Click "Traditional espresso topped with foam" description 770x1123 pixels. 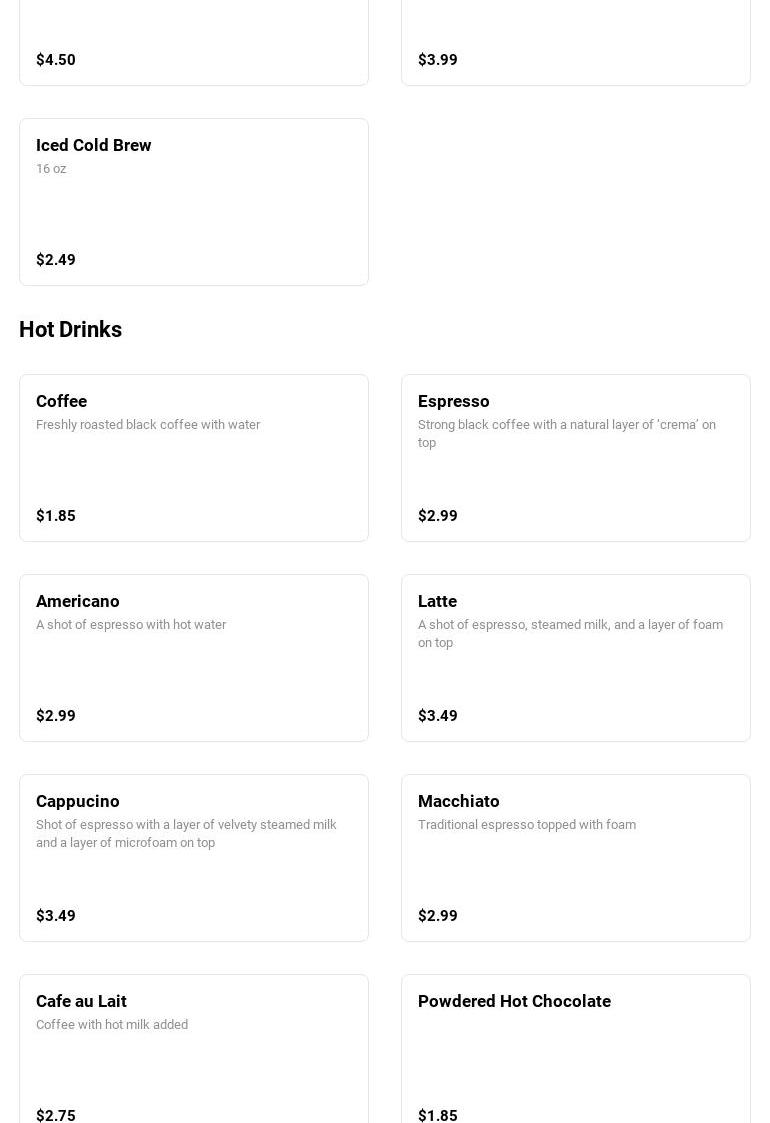pos(527,825)
